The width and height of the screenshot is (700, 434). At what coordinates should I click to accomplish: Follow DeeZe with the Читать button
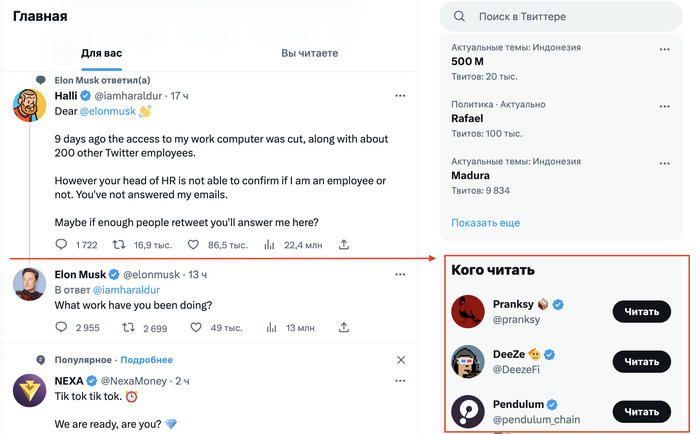(x=641, y=361)
